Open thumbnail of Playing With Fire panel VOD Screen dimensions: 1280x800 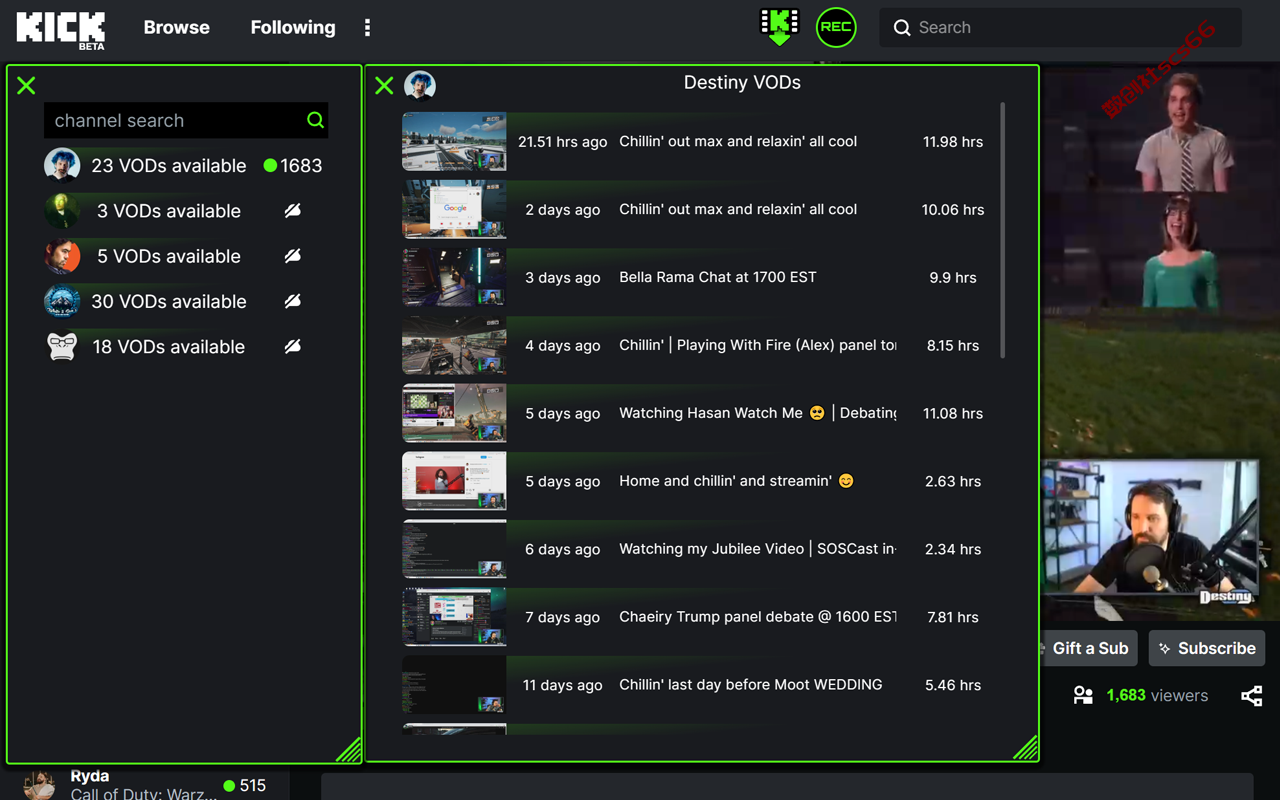pos(454,345)
